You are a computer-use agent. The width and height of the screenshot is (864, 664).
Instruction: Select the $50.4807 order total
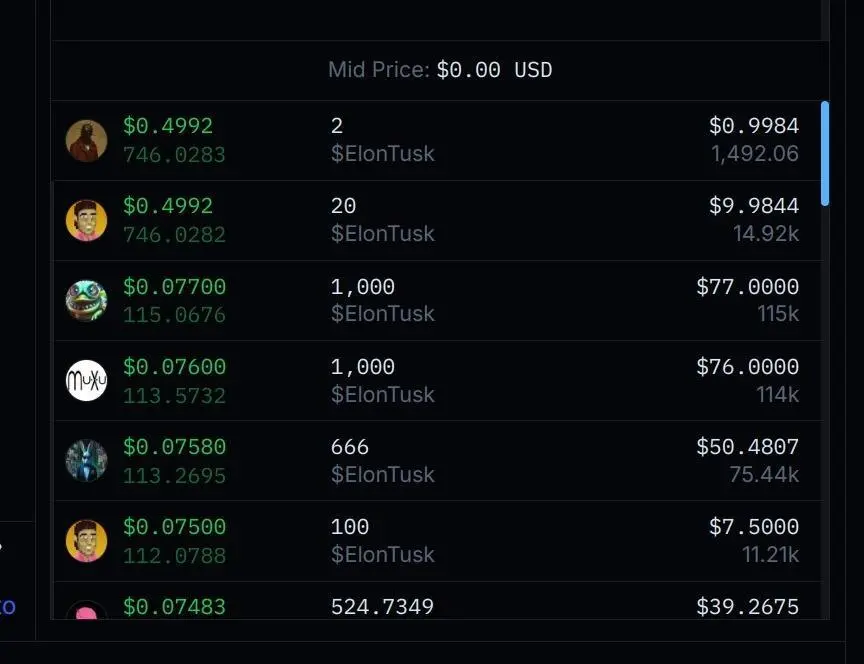coord(747,447)
